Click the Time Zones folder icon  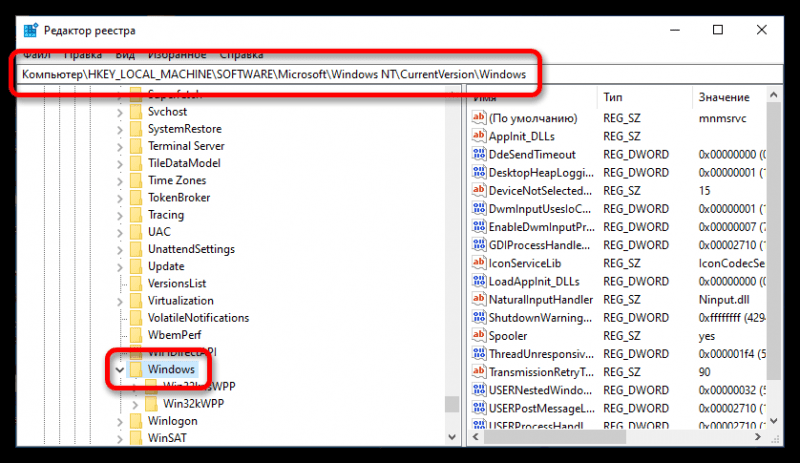point(136,181)
